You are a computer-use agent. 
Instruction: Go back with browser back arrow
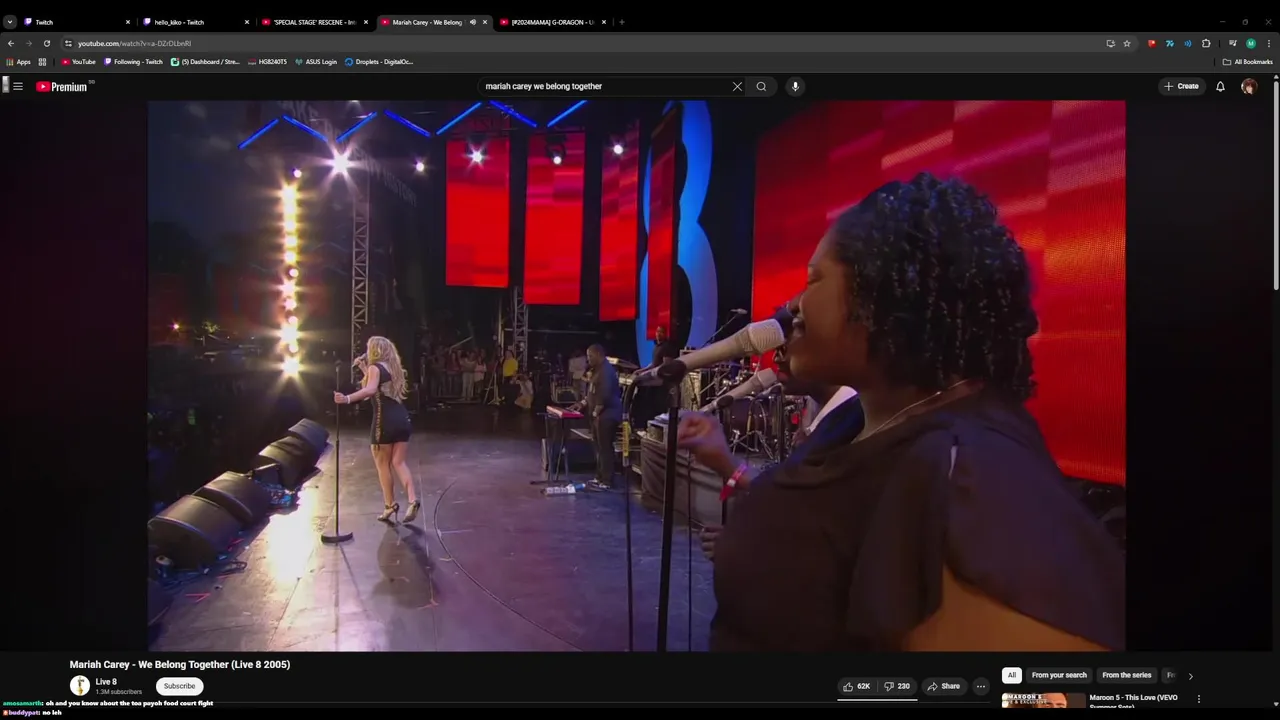point(11,43)
